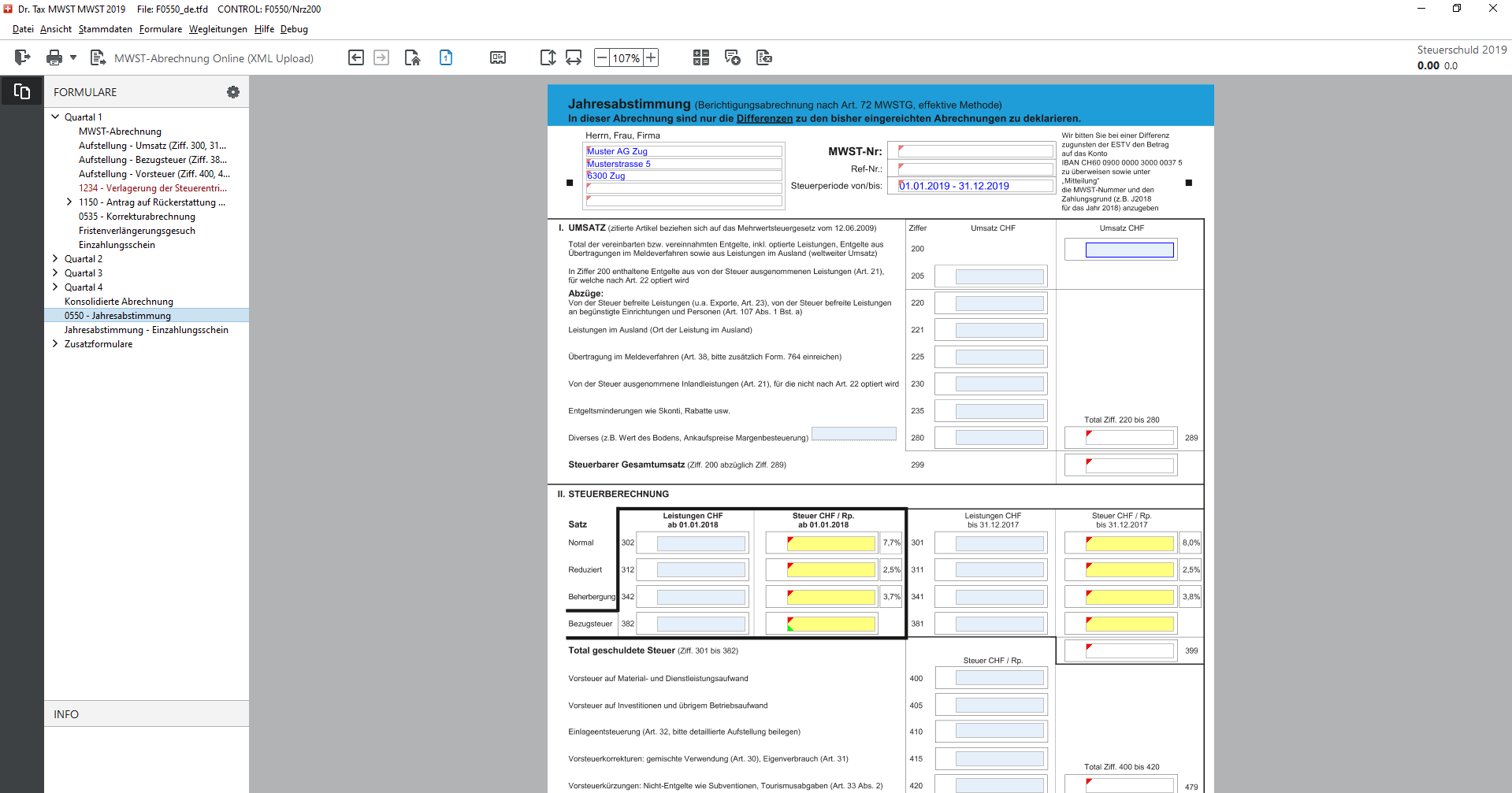Expand the Quartal 3 tree node
This screenshot has height=793, width=1512.
(55, 272)
